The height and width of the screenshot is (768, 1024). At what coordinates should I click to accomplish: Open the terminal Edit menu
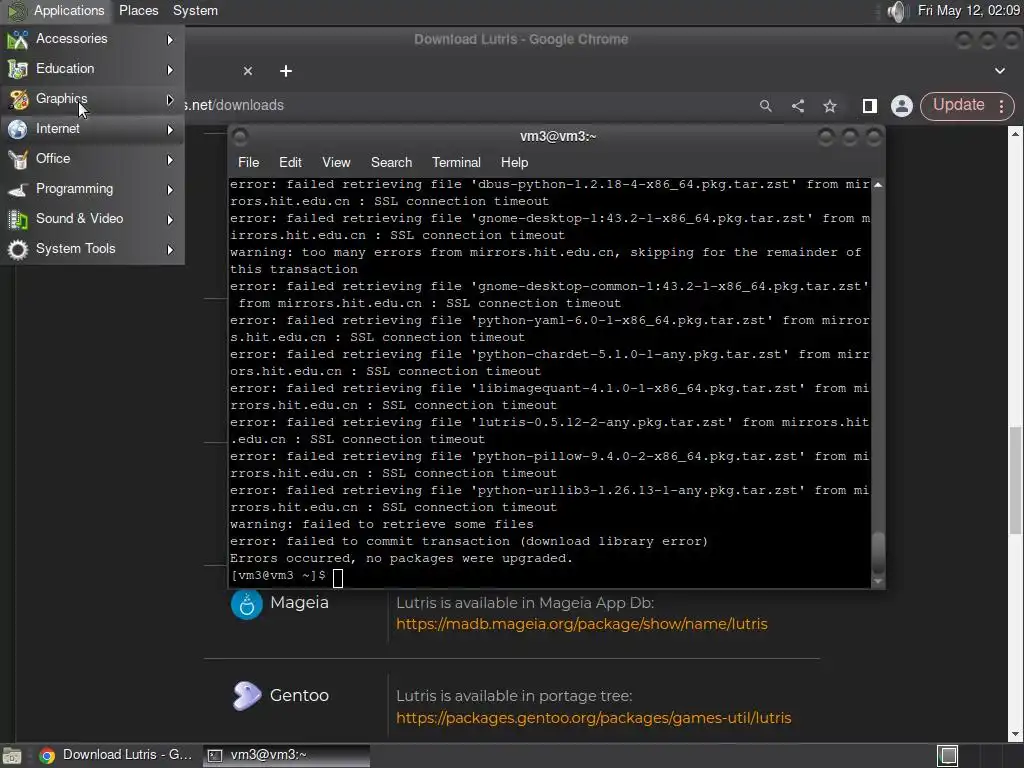click(290, 163)
